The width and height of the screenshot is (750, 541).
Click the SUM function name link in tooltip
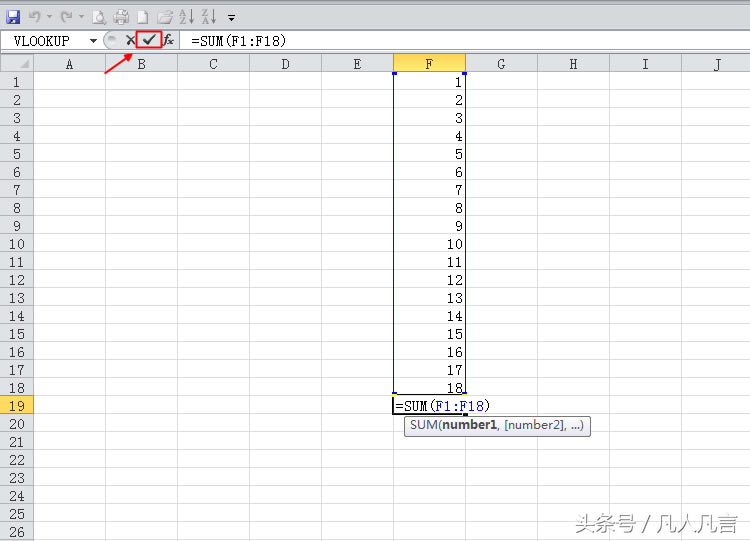coord(424,426)
